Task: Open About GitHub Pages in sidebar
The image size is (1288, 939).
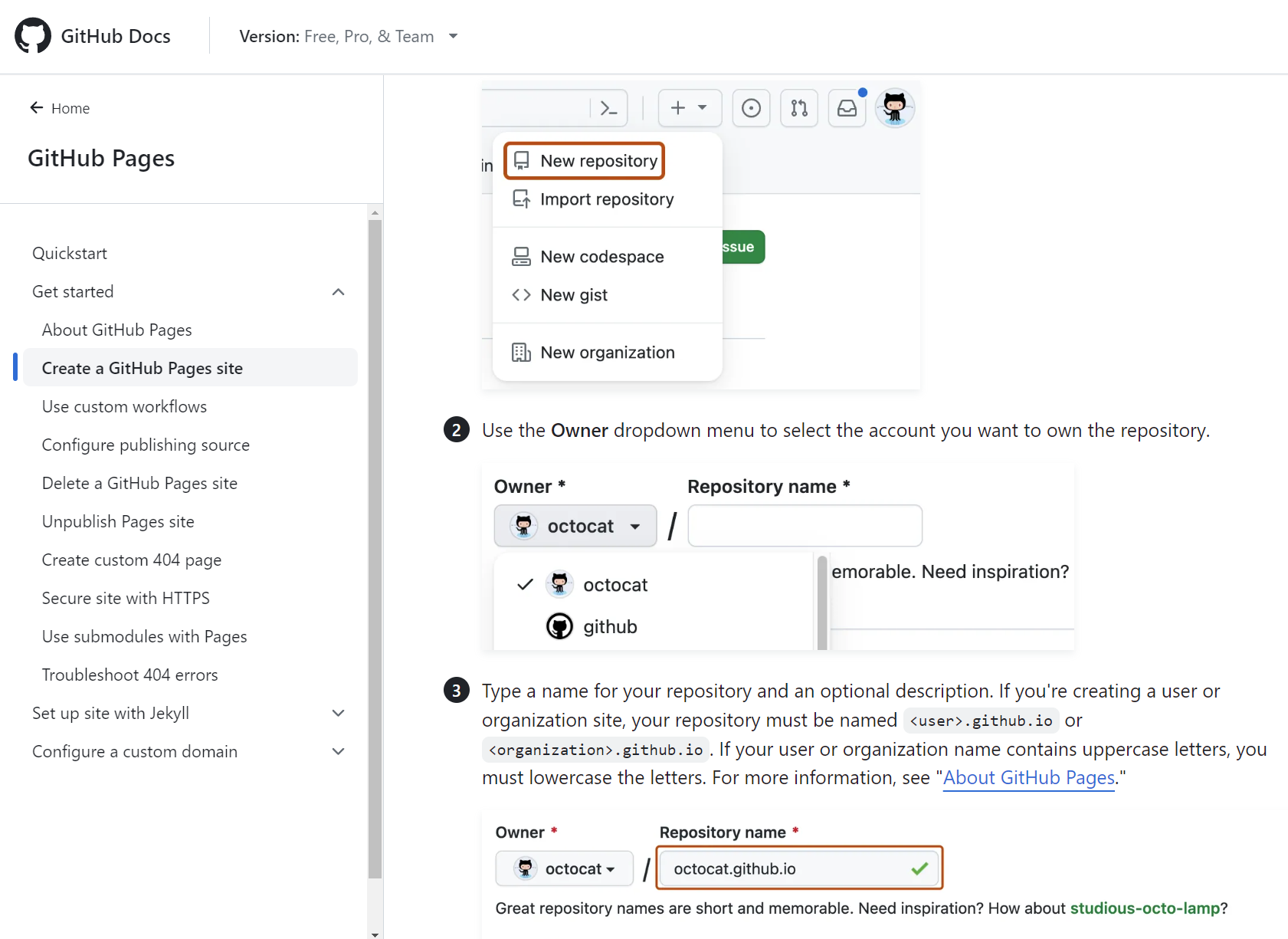Action: [117, 330]
